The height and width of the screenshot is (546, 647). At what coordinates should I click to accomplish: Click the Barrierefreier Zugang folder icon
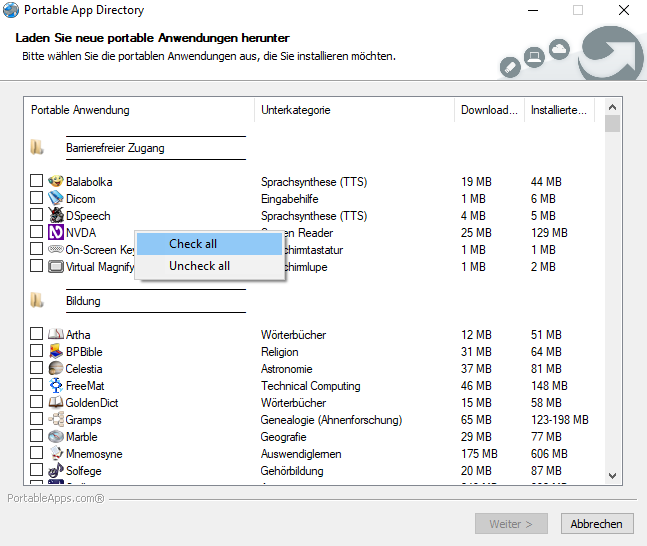click(37, 147)
